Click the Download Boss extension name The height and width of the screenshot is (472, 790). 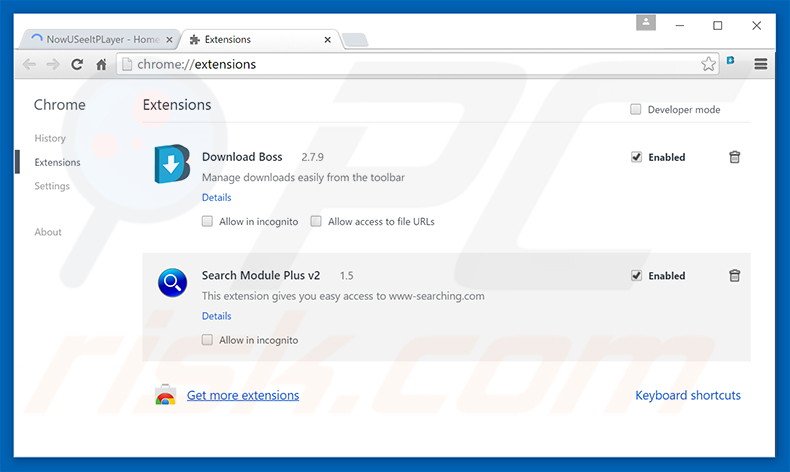pos(242,157)
